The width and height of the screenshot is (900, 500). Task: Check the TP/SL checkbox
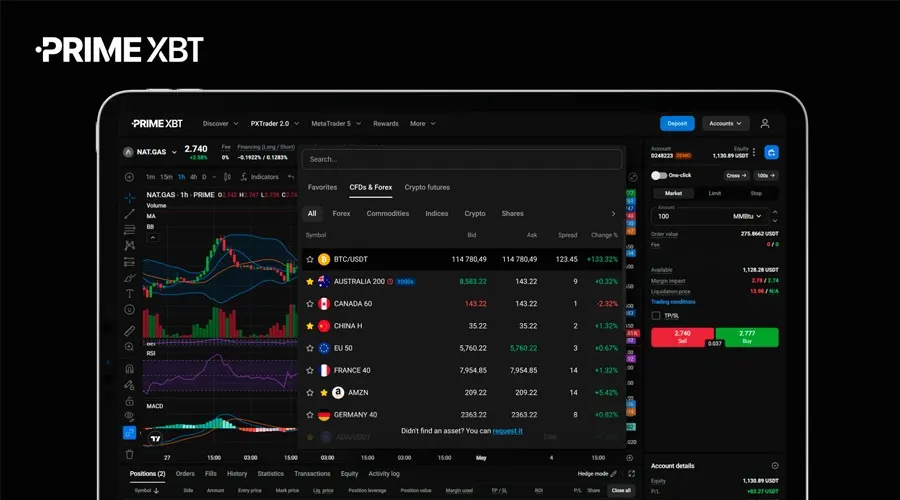[x=656, y=316]
